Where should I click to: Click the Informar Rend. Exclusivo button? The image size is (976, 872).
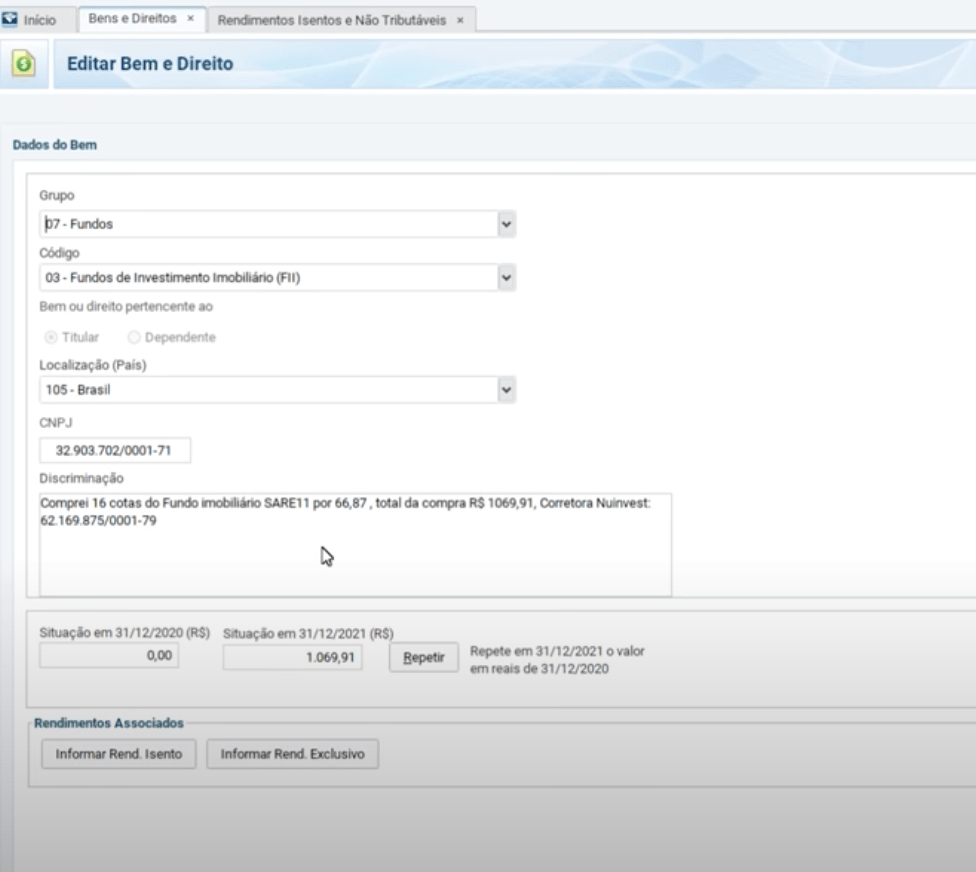[292, 754]
